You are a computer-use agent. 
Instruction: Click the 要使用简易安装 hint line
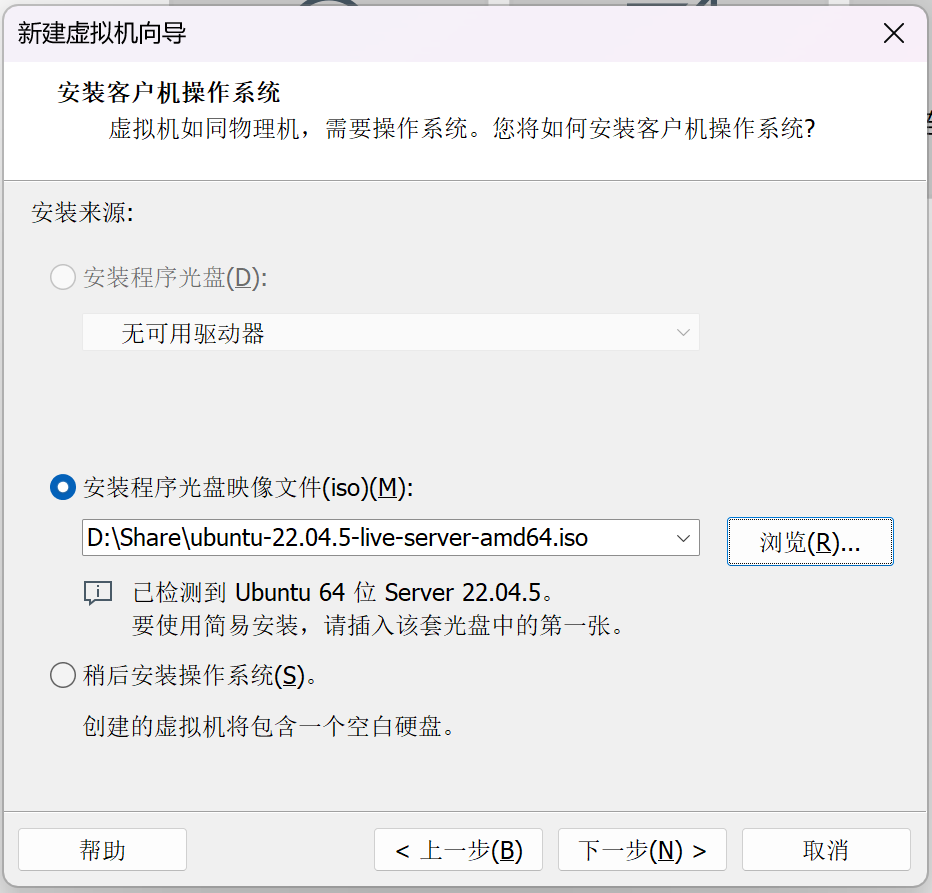[x=377, y=625]
